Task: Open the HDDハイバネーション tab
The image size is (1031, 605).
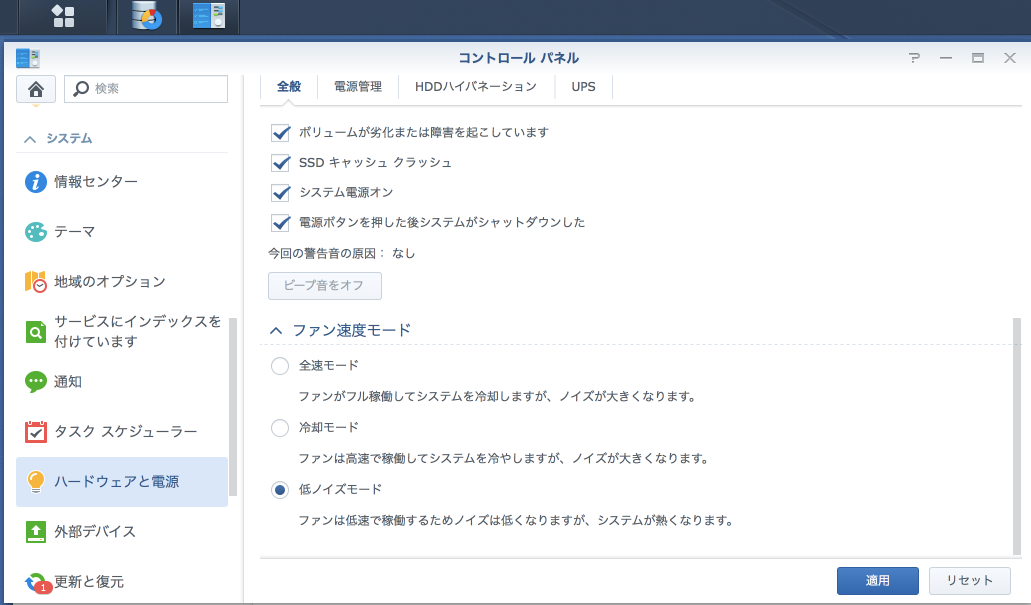Action: (475, 87)
